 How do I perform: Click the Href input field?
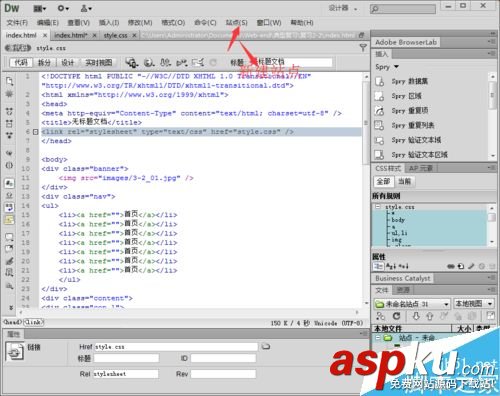coord(176,347)
